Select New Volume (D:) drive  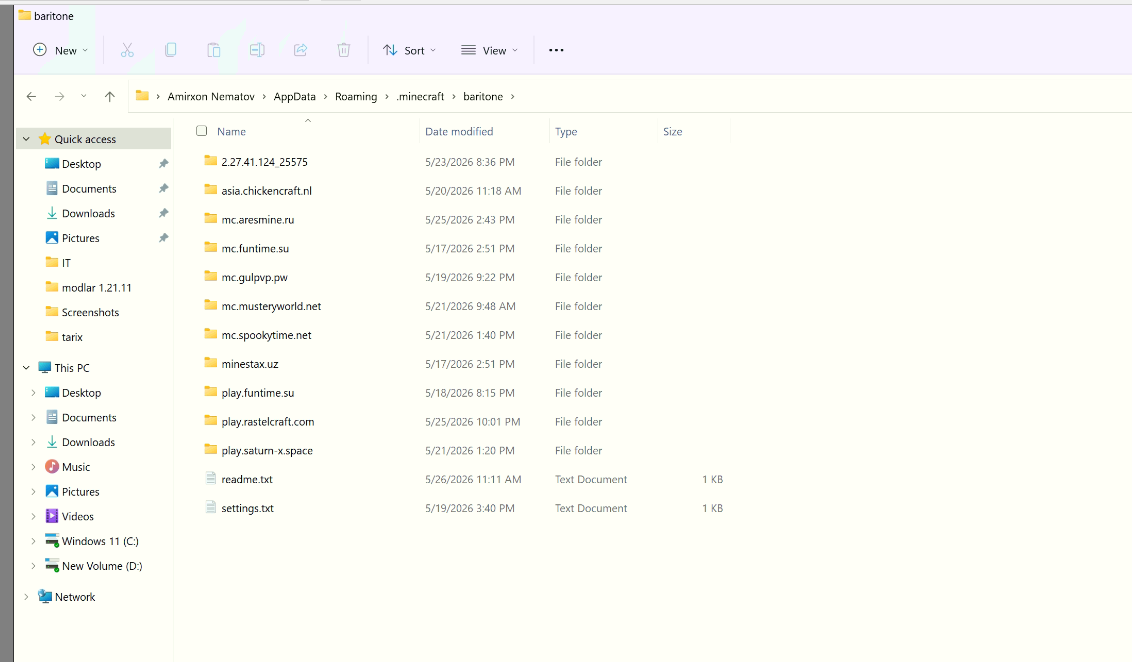click(102, 566)
